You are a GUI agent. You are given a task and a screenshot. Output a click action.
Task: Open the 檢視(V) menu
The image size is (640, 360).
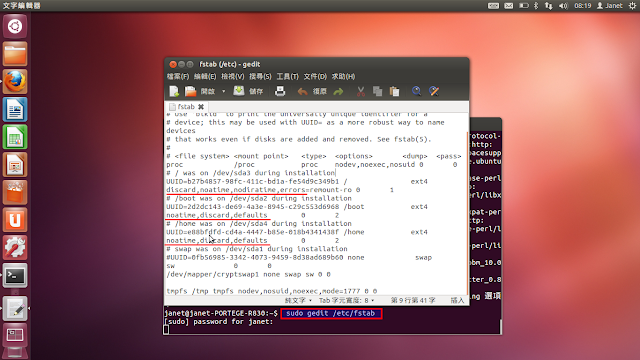pyautogui.click(x=233, y=76)
